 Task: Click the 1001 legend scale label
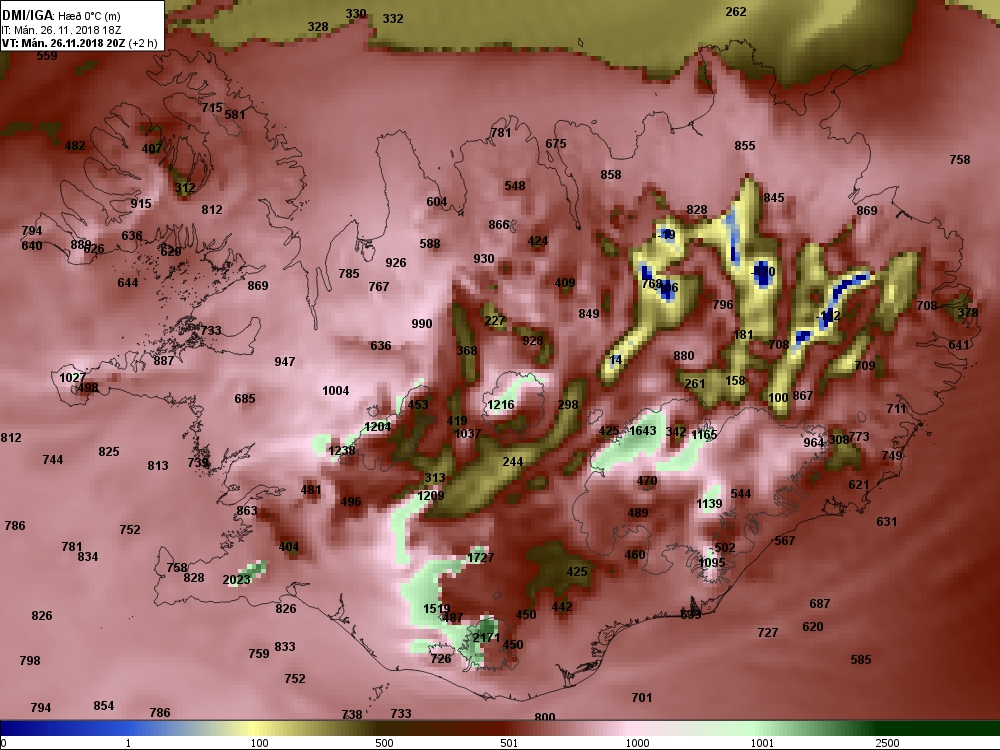tap(762, 743)
